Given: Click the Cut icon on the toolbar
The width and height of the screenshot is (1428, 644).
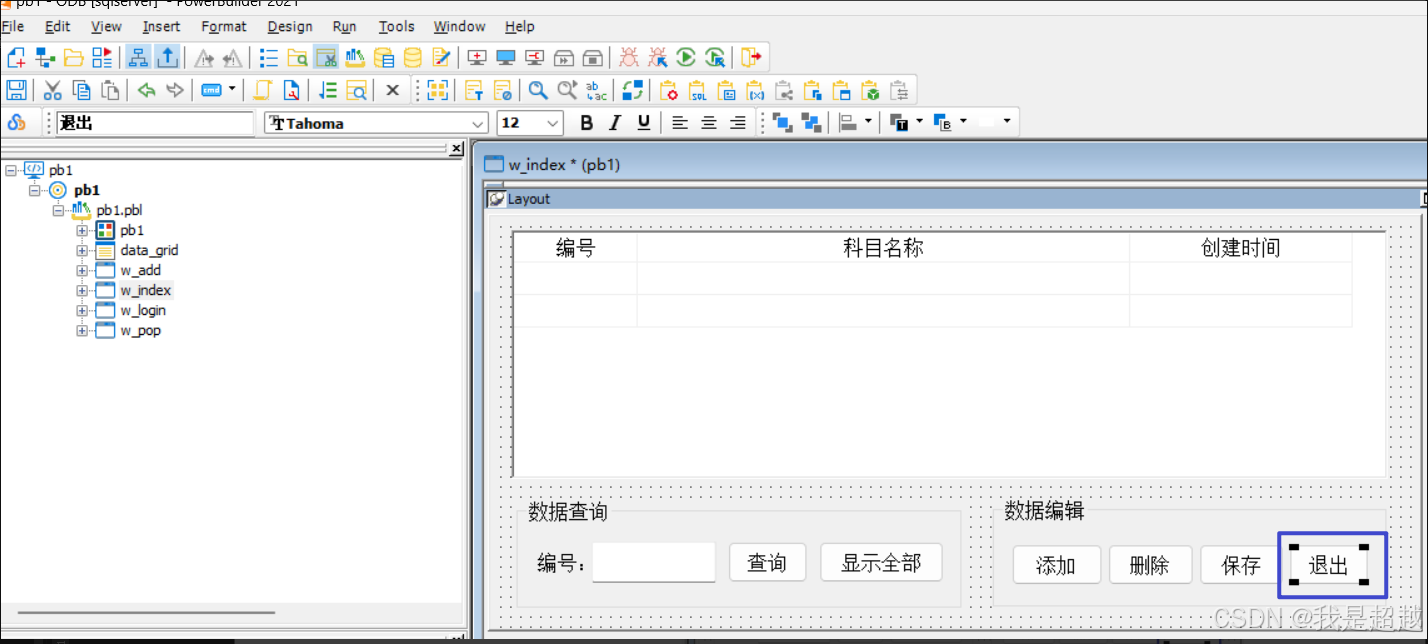Looking at the screenshot, I should click(52, 90).
